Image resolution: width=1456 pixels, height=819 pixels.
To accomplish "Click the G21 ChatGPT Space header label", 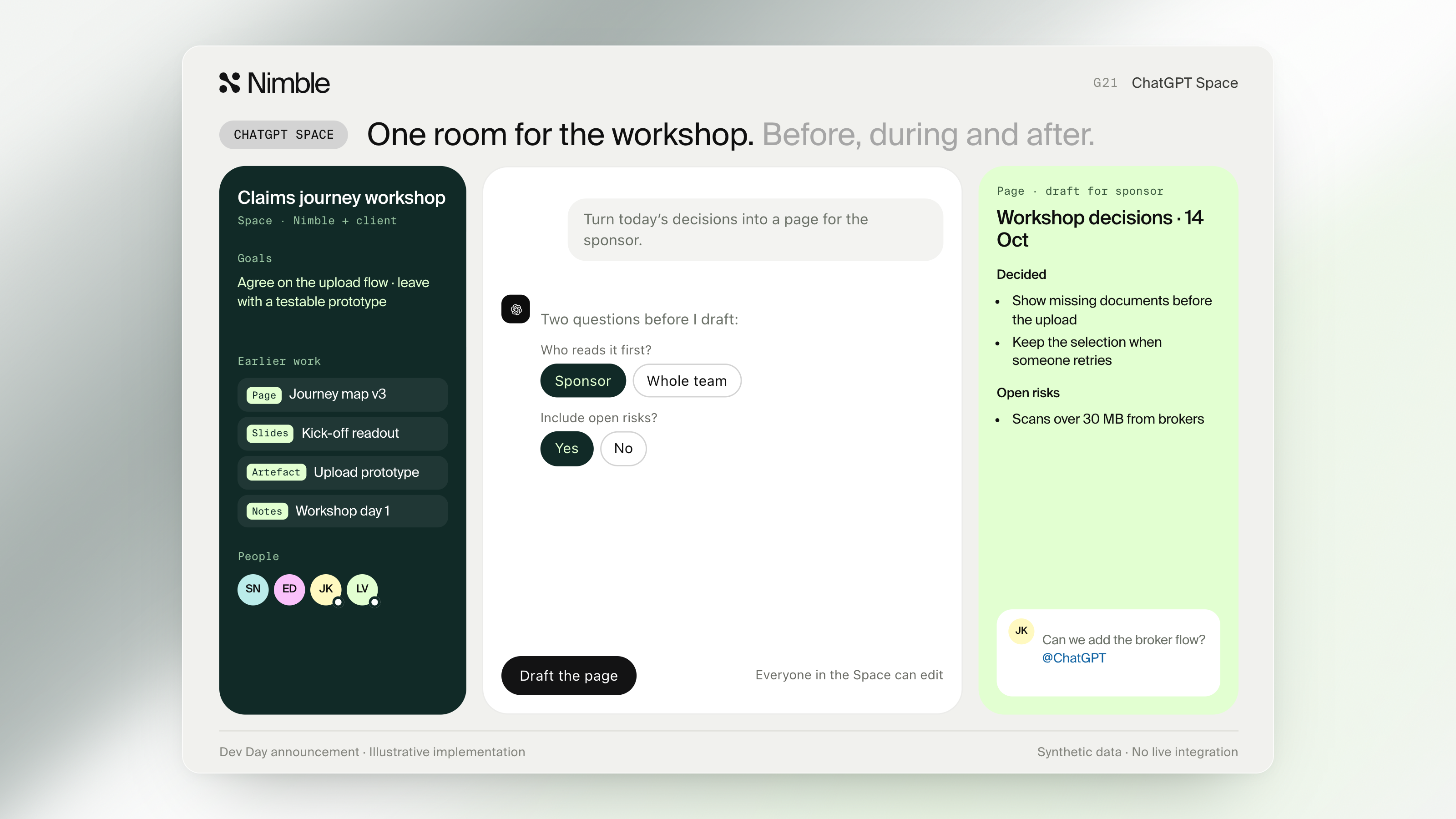I will click(x=1165, y=83).
